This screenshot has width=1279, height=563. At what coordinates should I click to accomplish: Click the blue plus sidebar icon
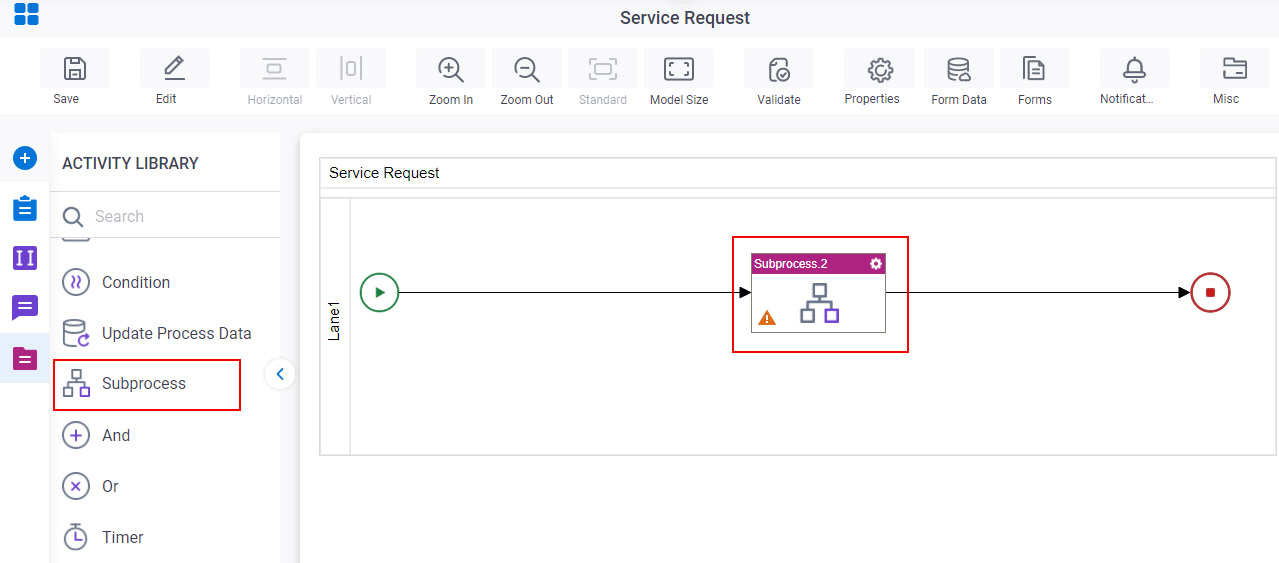(25, 158)
